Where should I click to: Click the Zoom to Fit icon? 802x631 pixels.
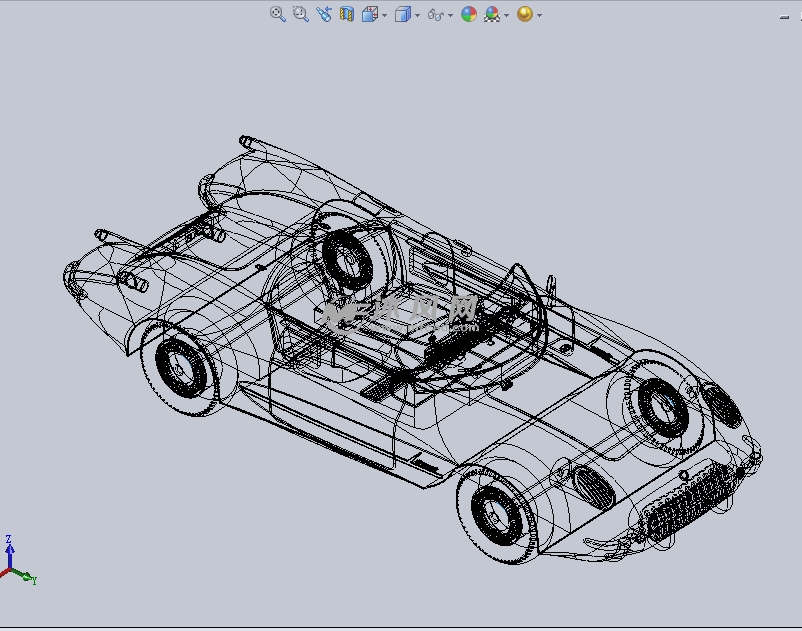coord(278,14)
